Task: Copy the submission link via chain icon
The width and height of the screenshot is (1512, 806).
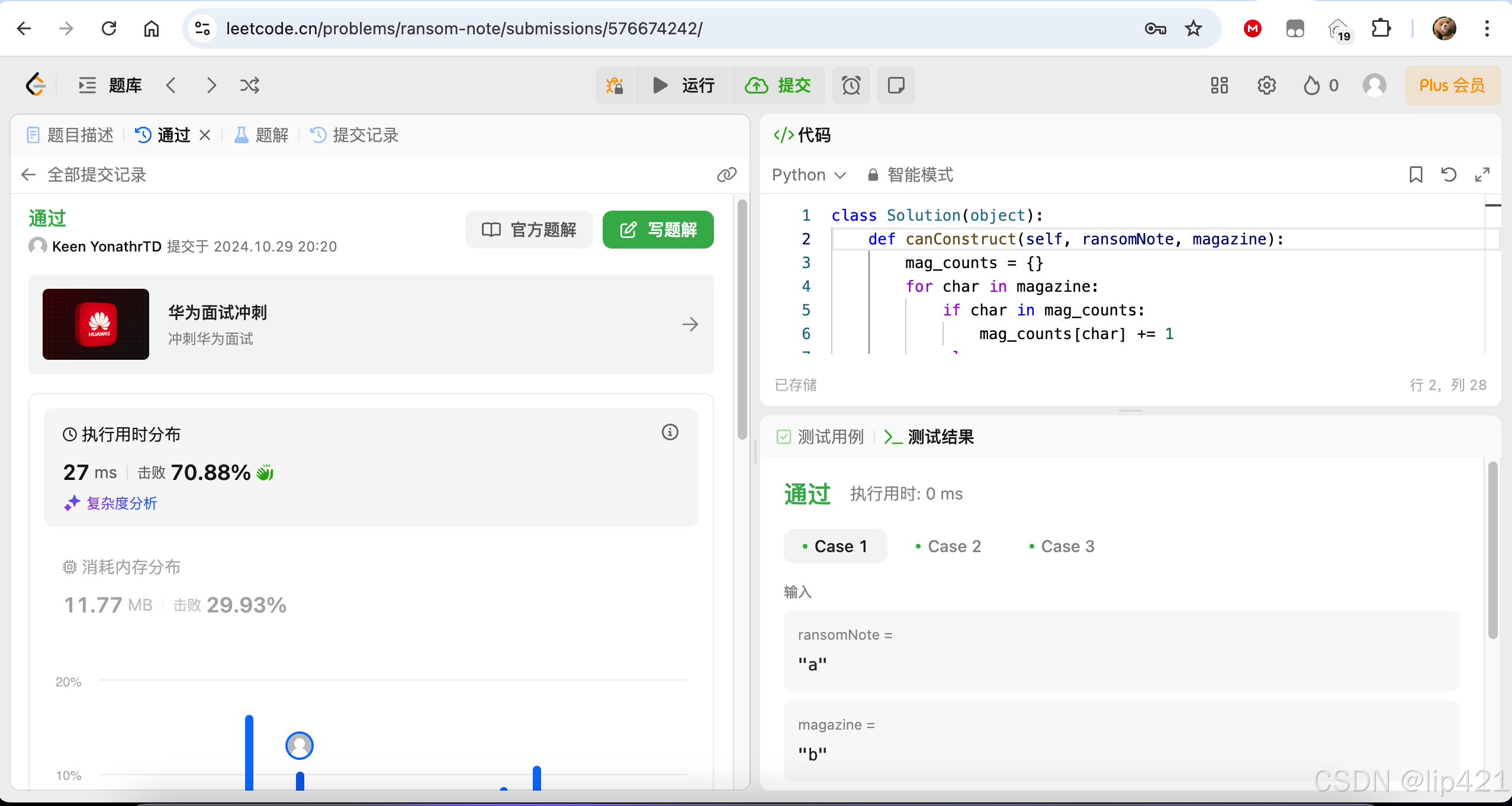Action: tap(726, 175)
